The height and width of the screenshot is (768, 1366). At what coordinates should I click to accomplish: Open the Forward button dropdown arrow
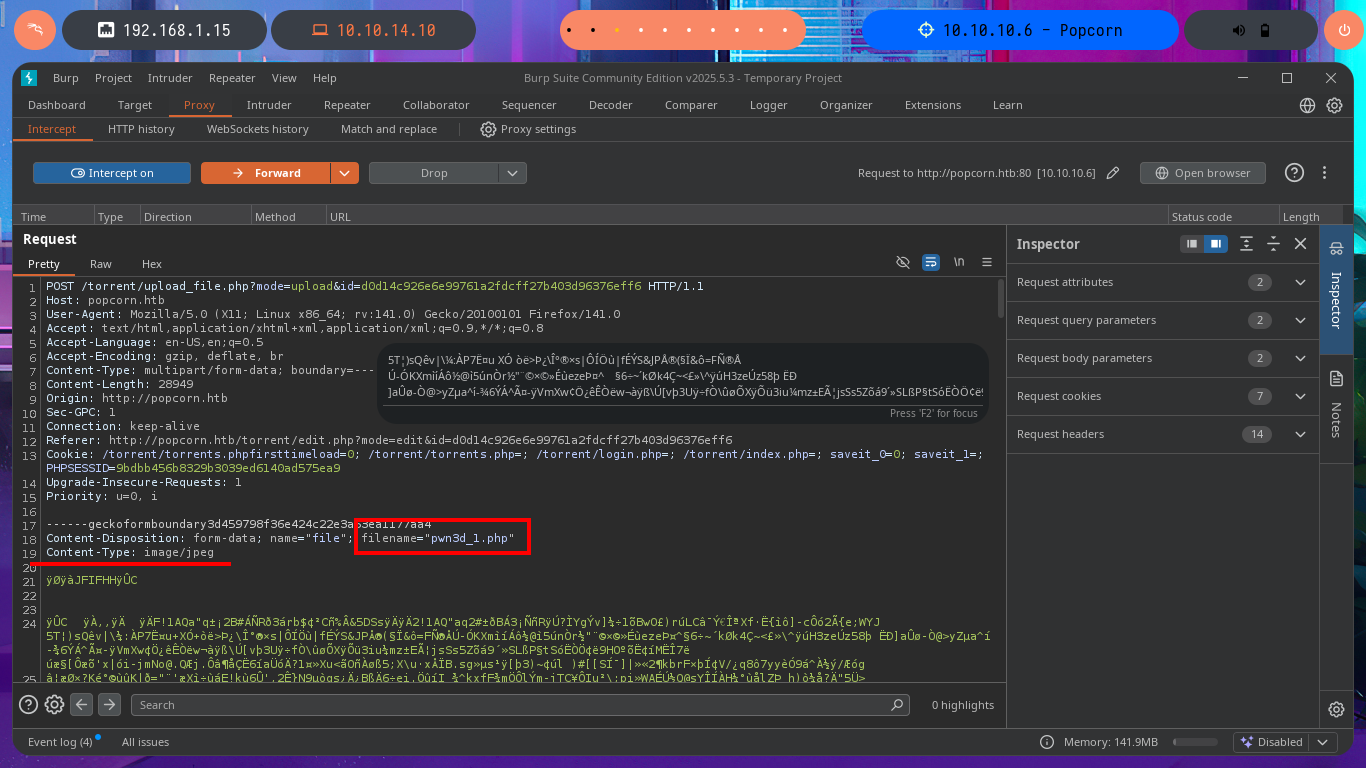(x=345, y=173)
